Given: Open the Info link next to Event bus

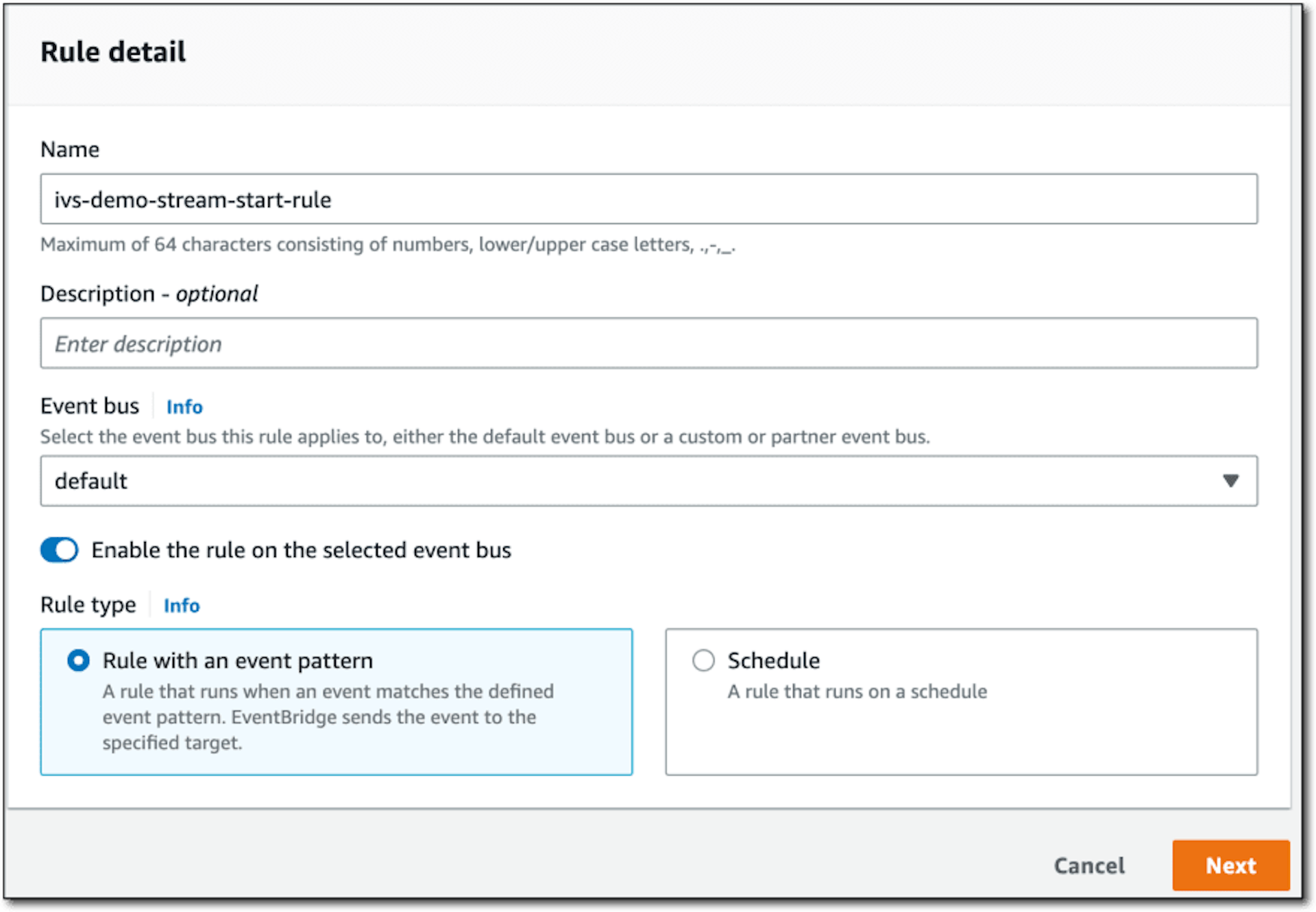Looking at the screenshot, I should click(184, 407).
